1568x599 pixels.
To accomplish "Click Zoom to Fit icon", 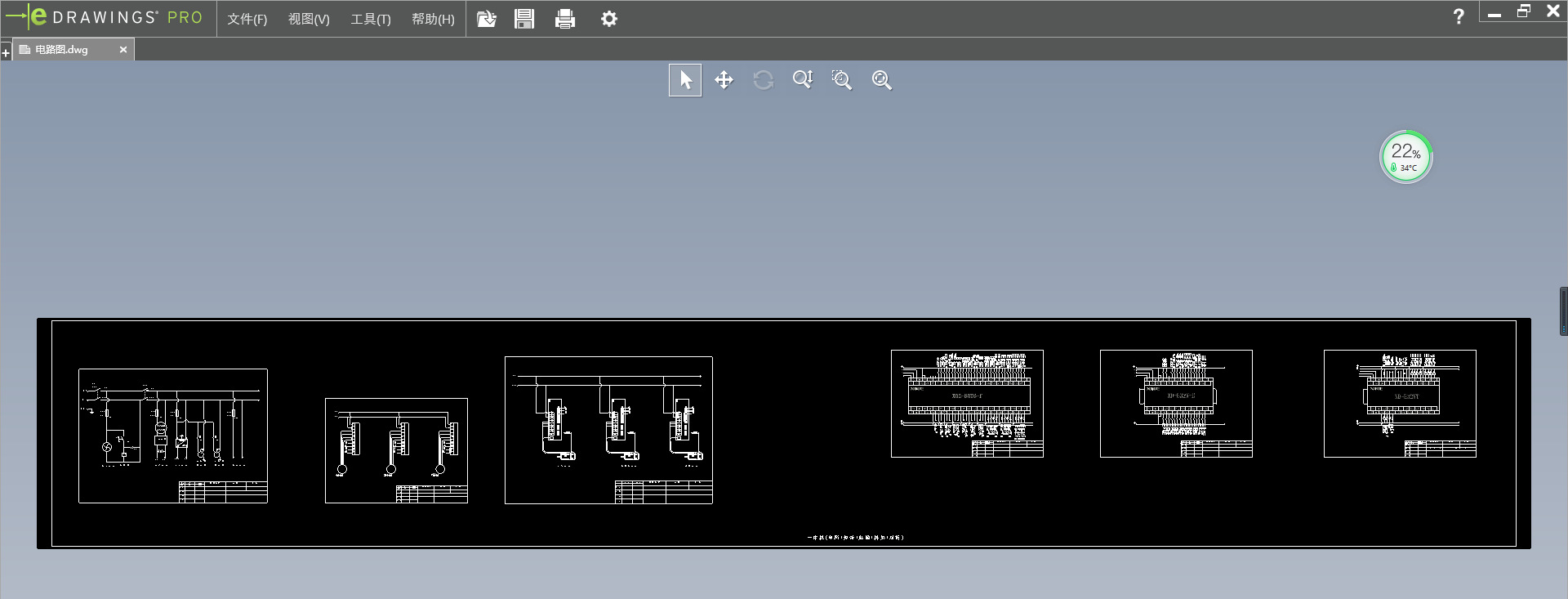I will coord(882,80).
